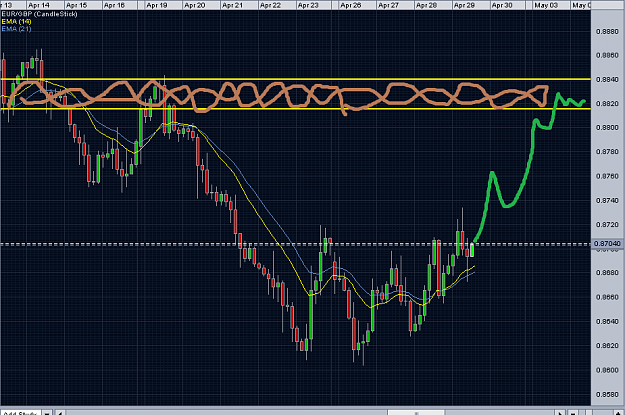Click the Apr 19 date label
The width and height of the screenshot is (625, 415).
click(157, 5)
